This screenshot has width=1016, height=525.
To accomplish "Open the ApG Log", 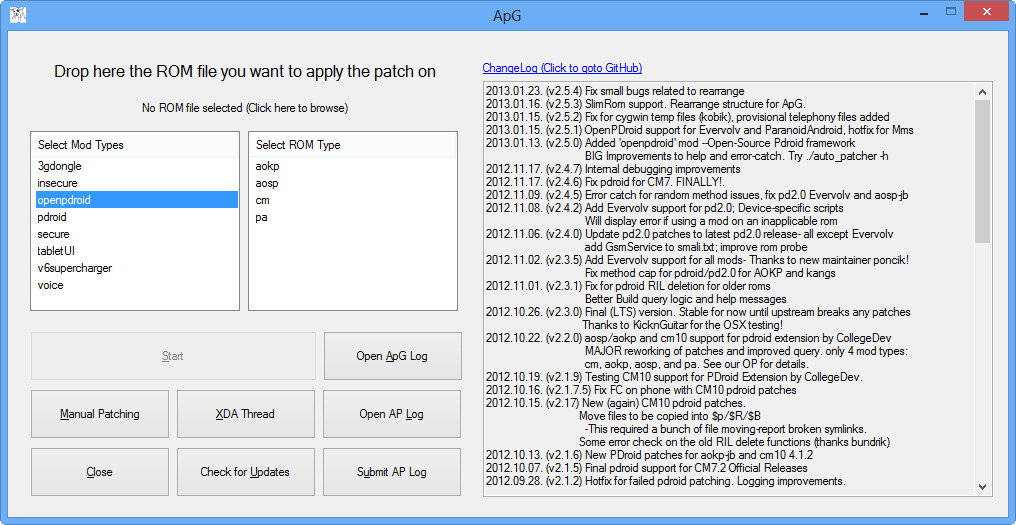I will pyautogui.click(x=392, y=356).
